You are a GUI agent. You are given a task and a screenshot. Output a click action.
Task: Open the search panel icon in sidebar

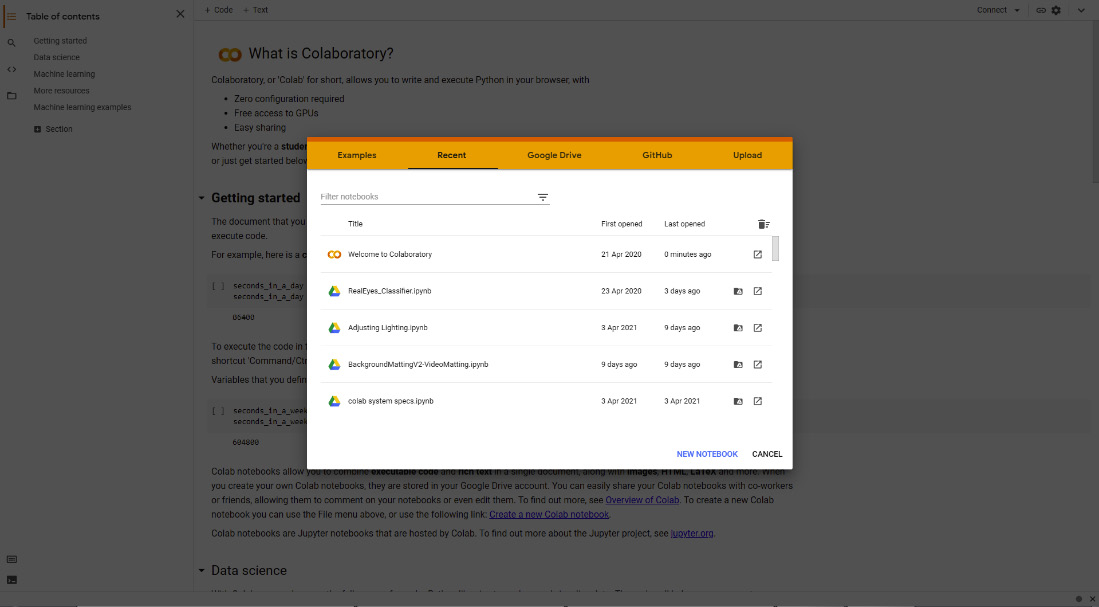pos(11,43)
